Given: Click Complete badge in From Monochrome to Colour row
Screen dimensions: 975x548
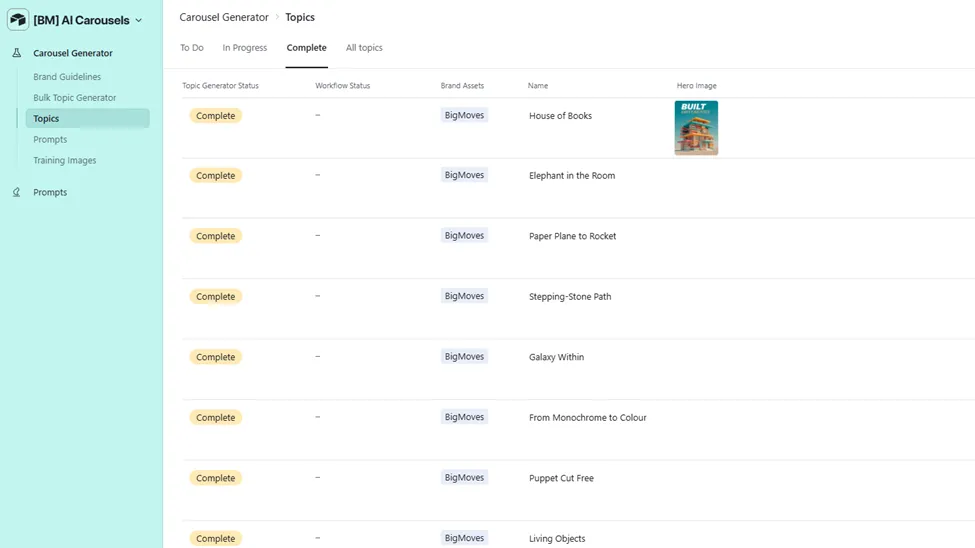Looking at the screenshot, I should (216, 417).
